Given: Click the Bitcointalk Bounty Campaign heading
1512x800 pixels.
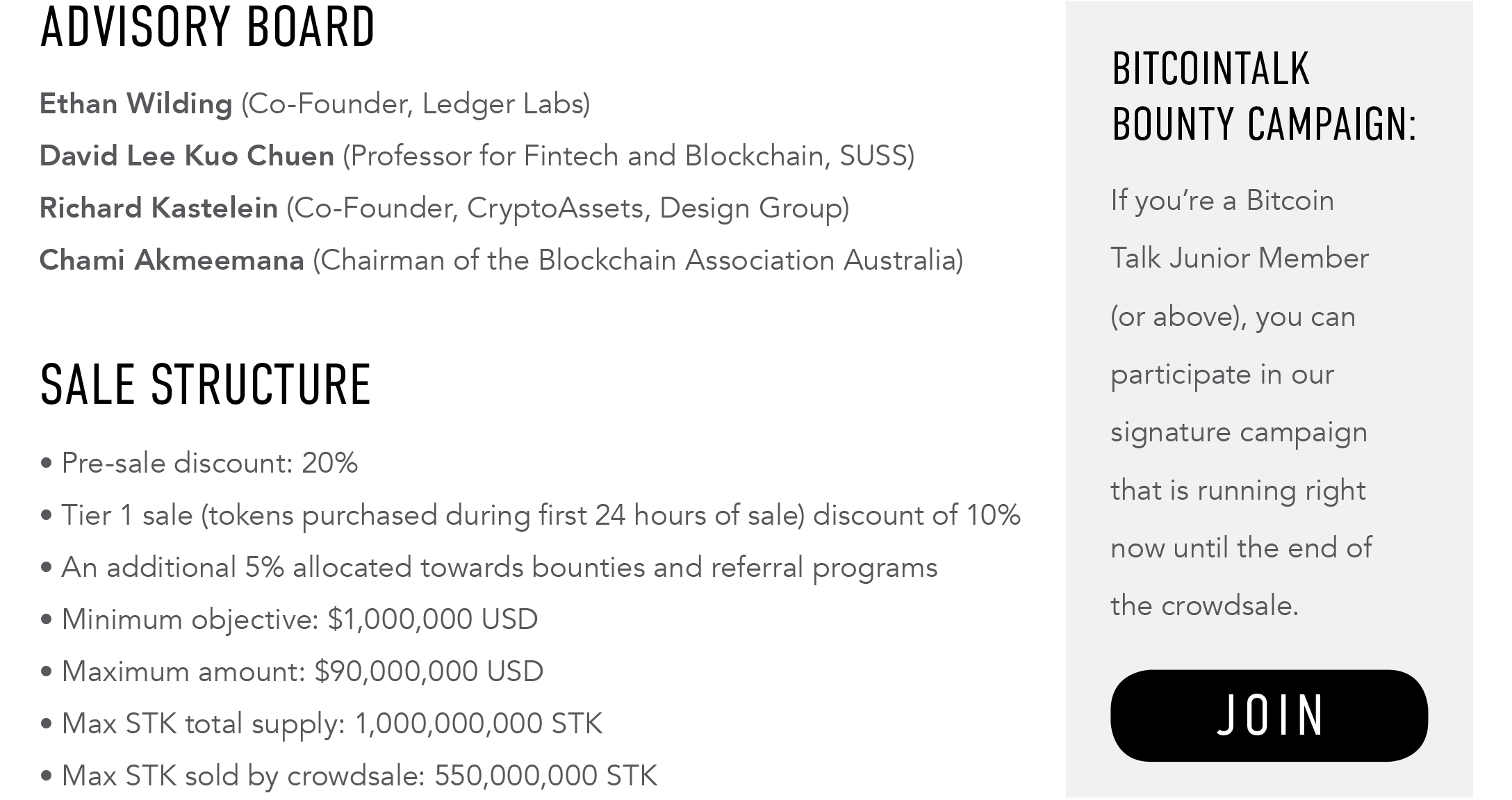Looking at the screenshot, I should pos(1264,96).
